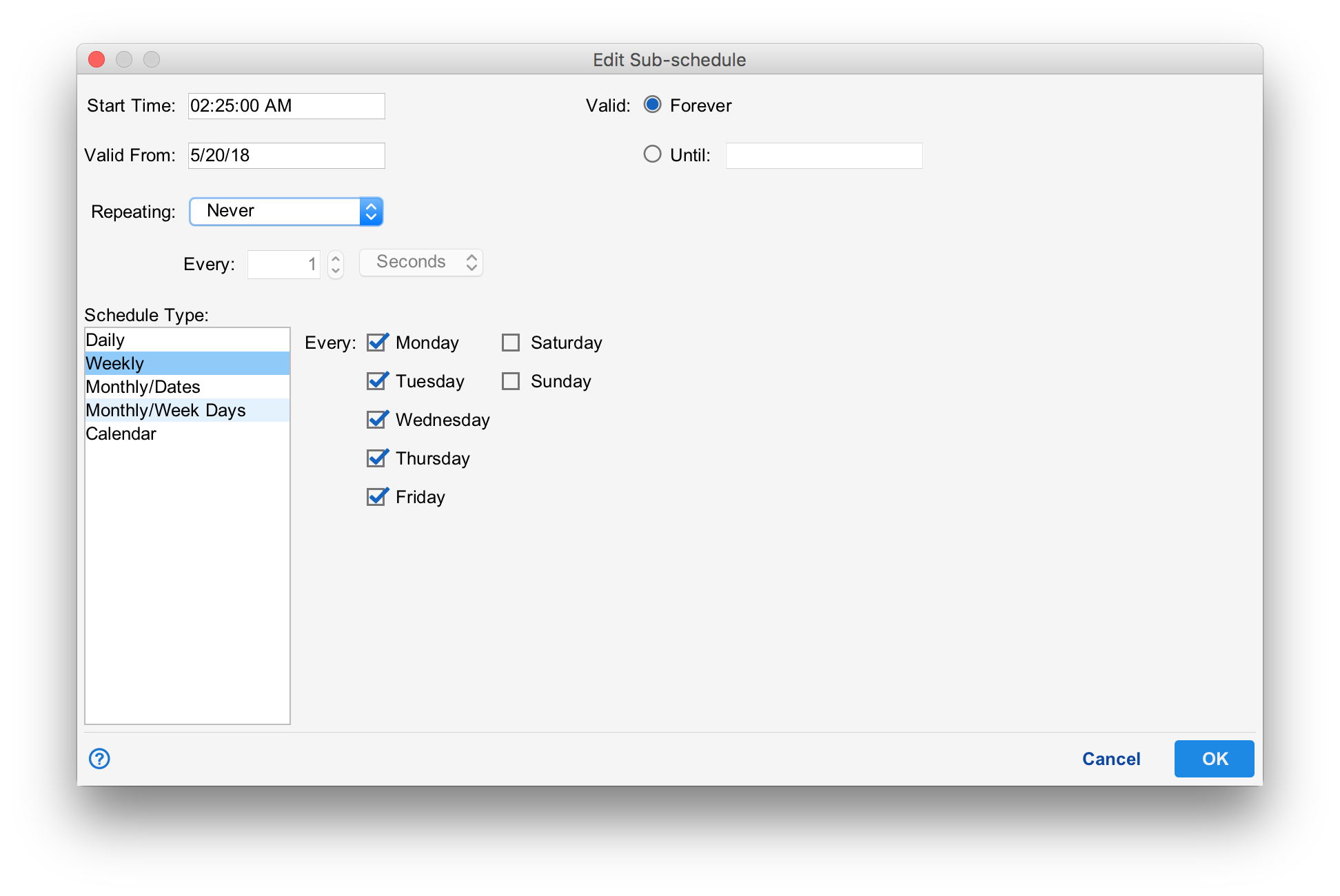The height and width of the screenshot is (896, 1340).
Task: Select Daily schedule type
Action: (x=186, y=340)
